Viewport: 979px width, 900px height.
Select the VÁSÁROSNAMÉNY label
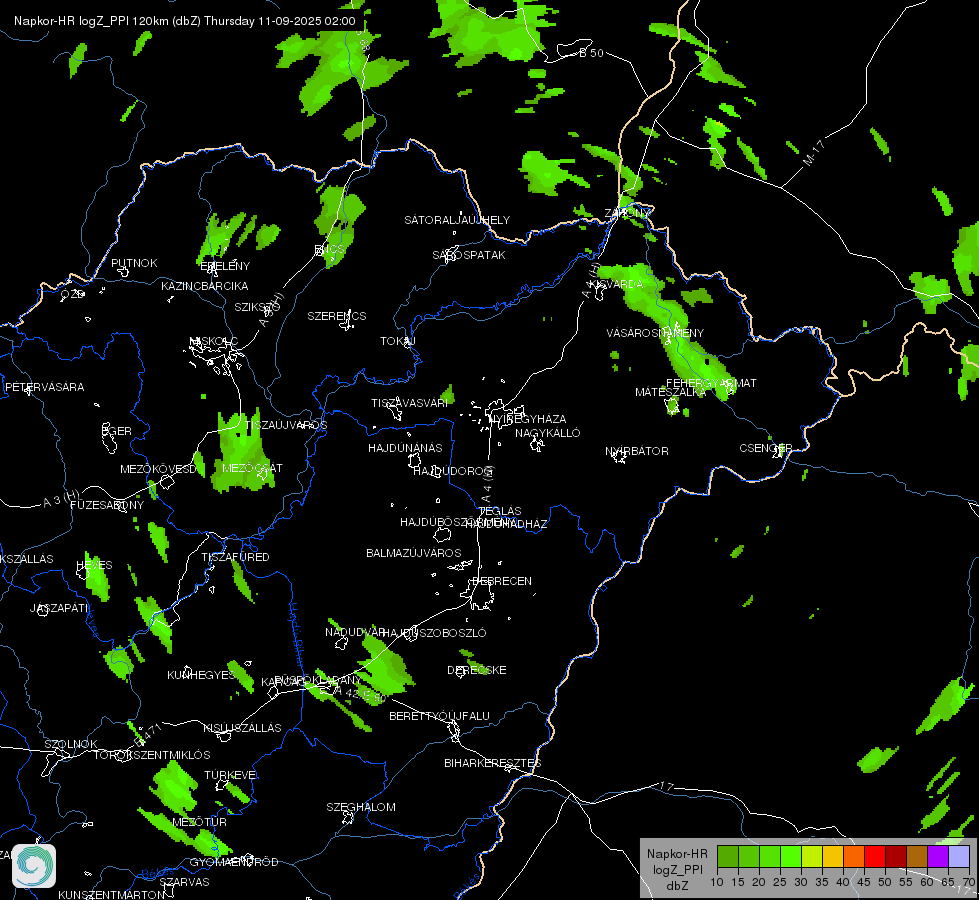pyautogui.click(x=655, y=333)
